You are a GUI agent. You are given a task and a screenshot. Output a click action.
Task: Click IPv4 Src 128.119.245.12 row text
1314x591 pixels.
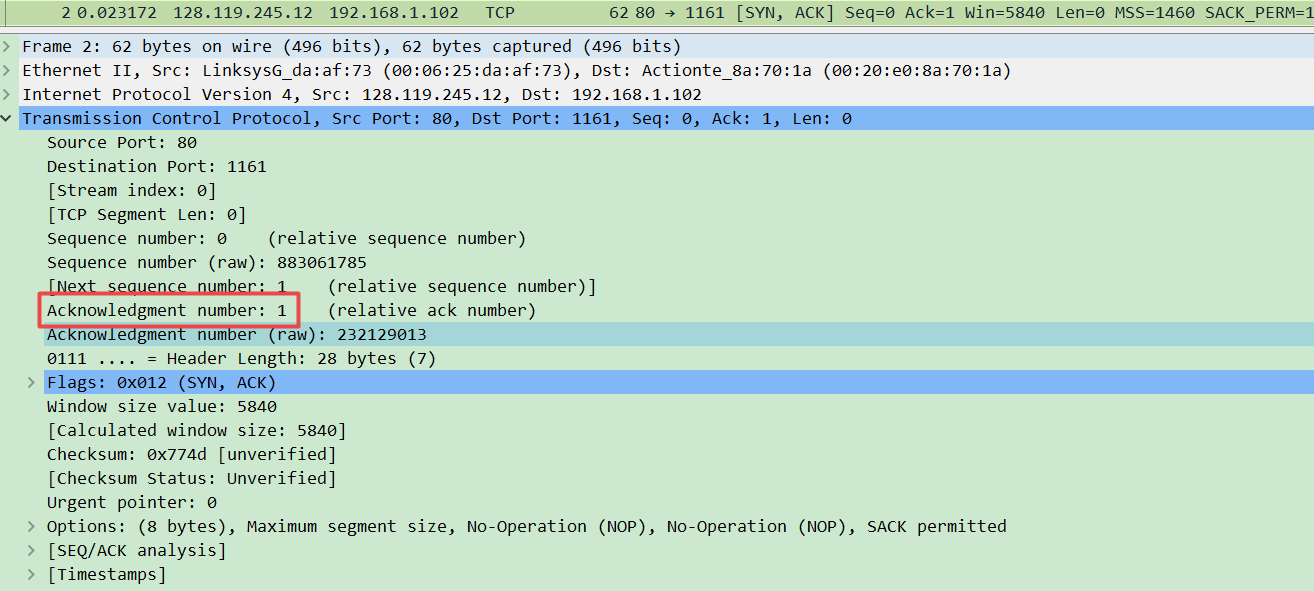click(x=362, y=95)
